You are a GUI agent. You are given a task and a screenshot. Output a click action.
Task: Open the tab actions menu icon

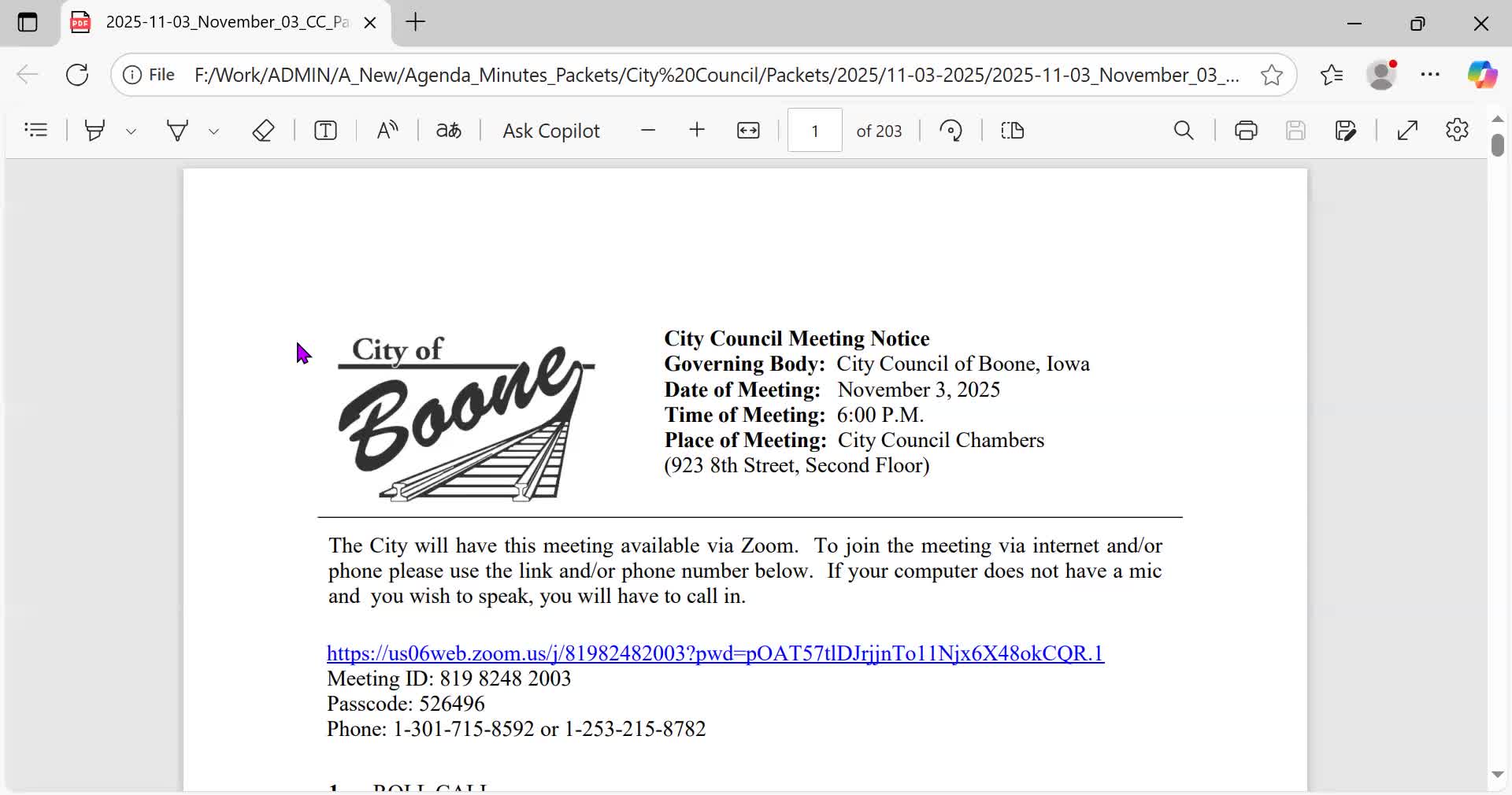point(28,23)
